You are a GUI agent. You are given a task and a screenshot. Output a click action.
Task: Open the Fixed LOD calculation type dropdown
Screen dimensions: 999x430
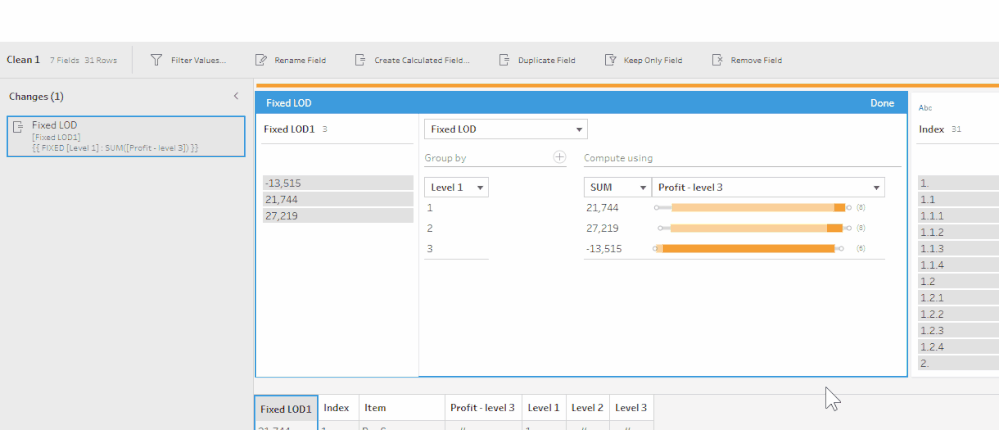tap(506, 129)
